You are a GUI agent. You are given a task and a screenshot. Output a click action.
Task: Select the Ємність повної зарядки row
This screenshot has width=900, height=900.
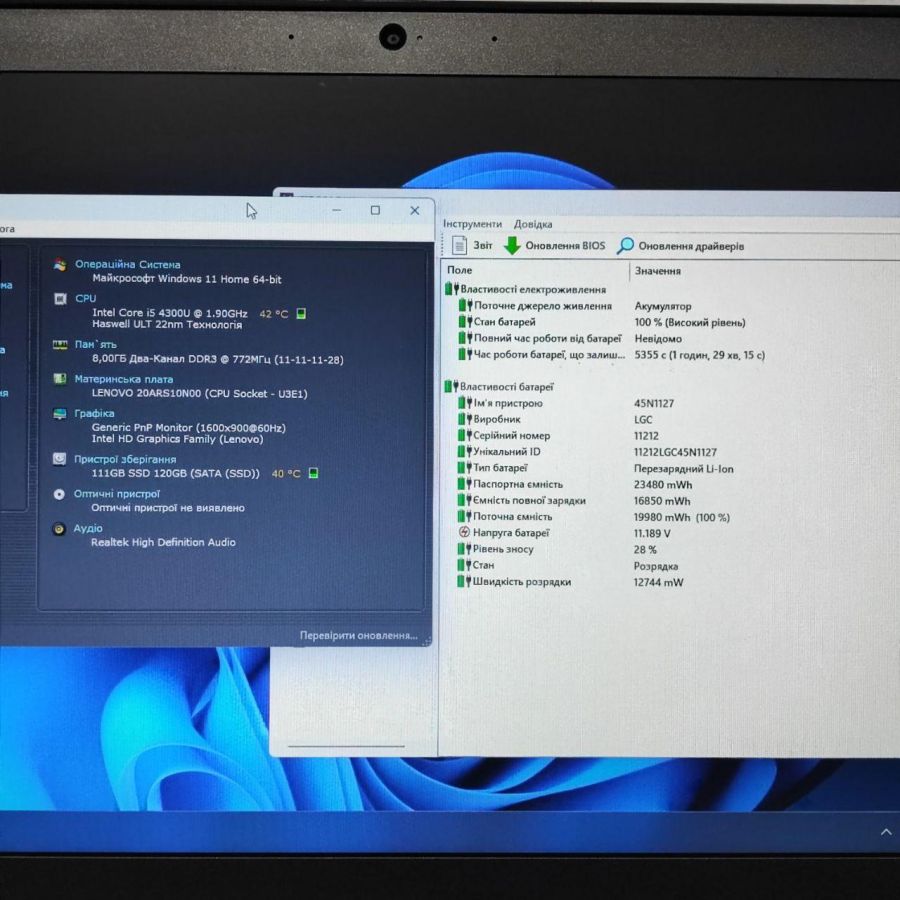tap(522, 501)
